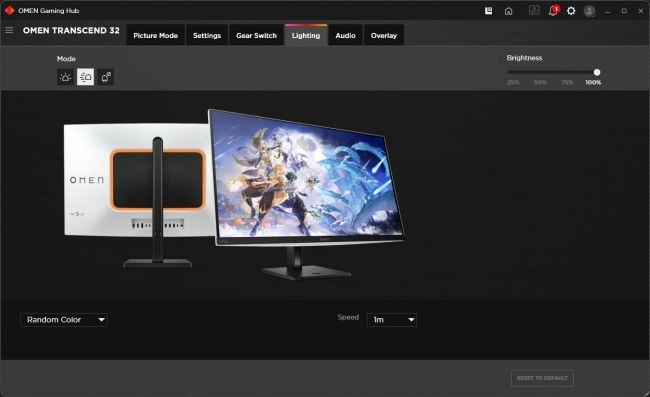Click the Reset to Default button
The width and height of the screenshot is (650, 397).
542,378
